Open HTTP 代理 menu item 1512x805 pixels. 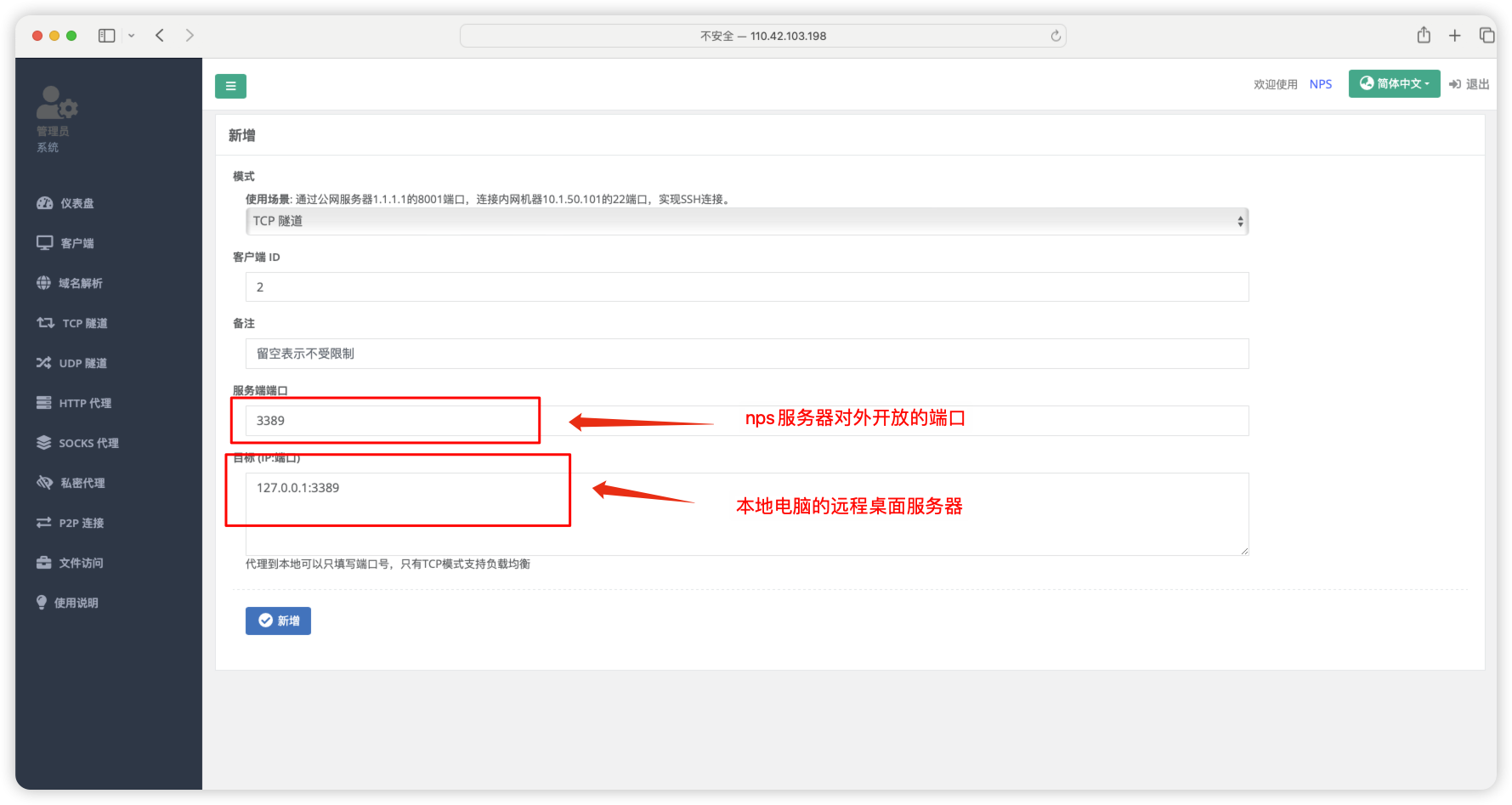pyautogui.click(x=85, y=403)
